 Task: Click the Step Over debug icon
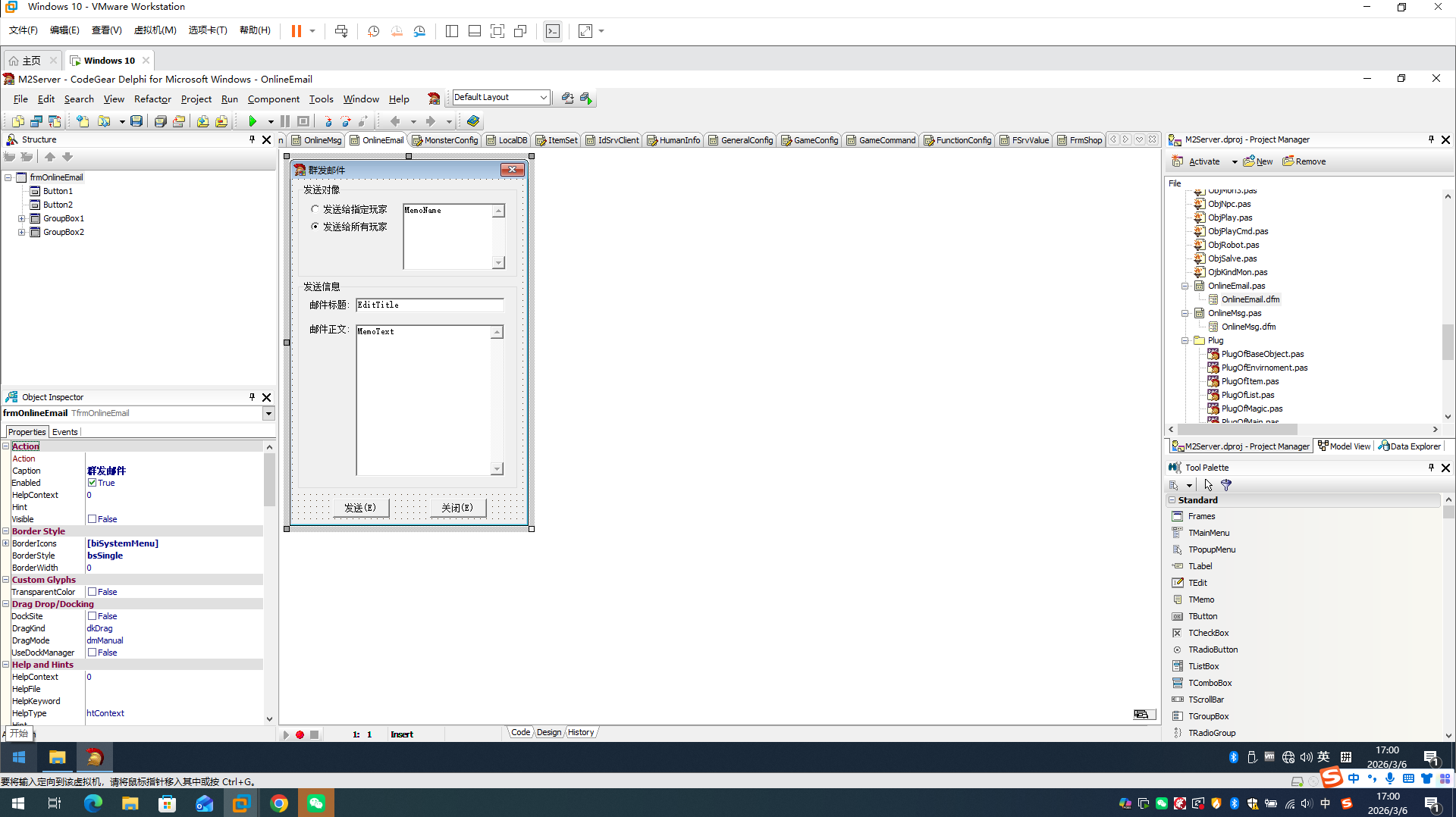pos(346,121)
